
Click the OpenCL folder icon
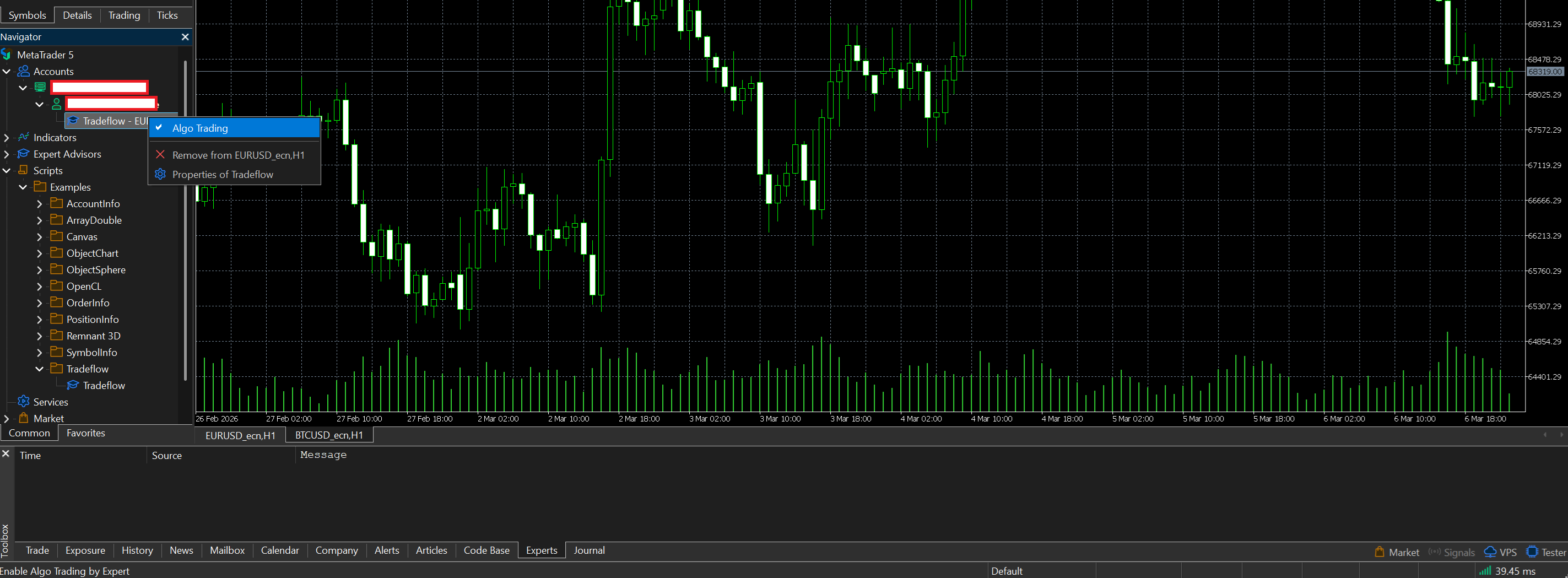click(57, 287)
